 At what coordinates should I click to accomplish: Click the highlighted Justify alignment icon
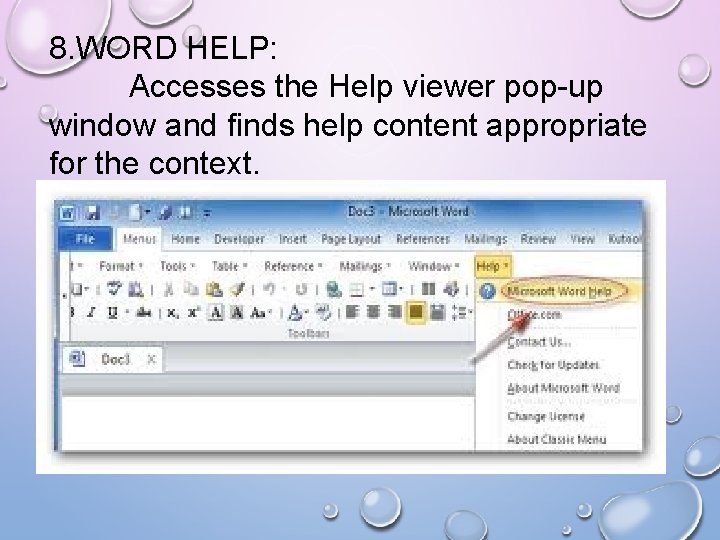click(416, 313)
